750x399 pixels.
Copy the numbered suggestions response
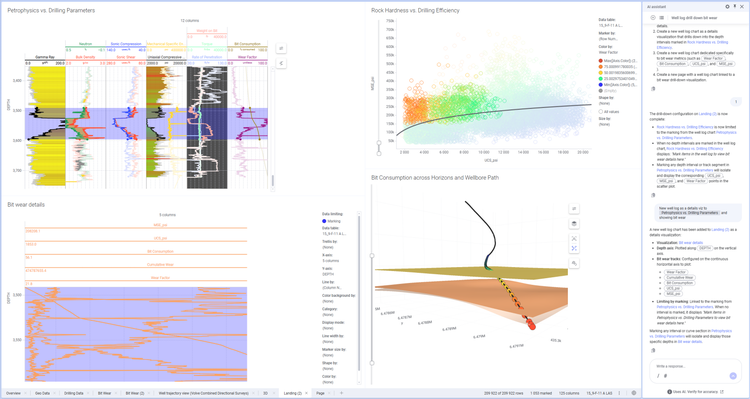[653, 89]
